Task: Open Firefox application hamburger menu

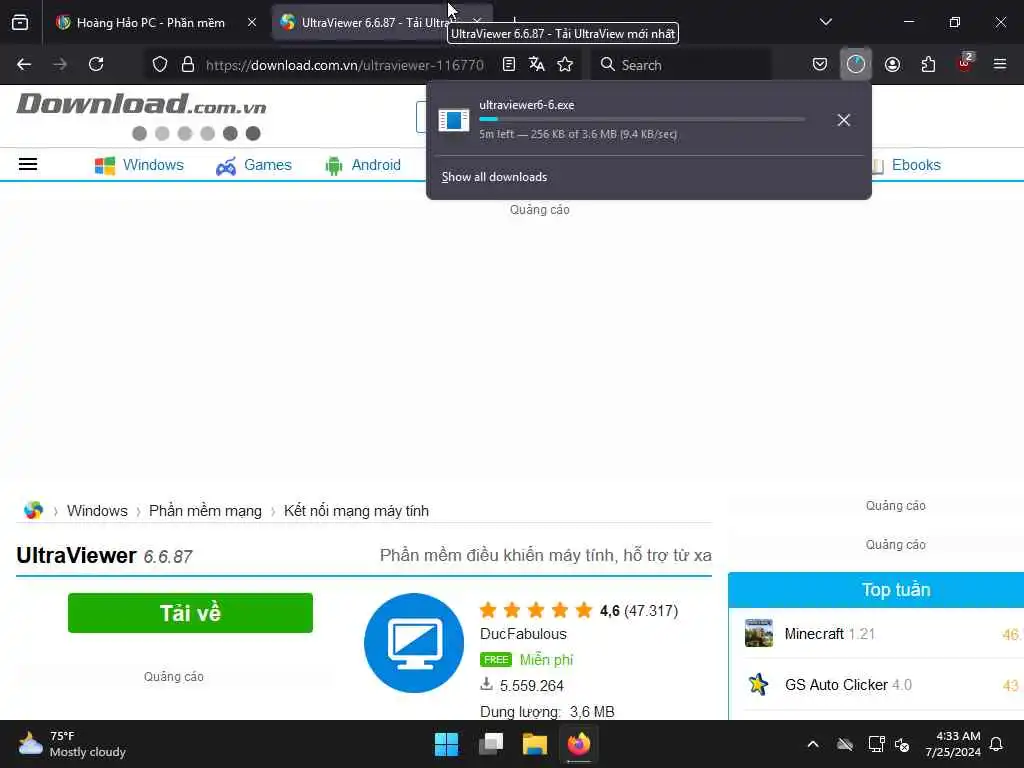Action: click(1000, 64)
